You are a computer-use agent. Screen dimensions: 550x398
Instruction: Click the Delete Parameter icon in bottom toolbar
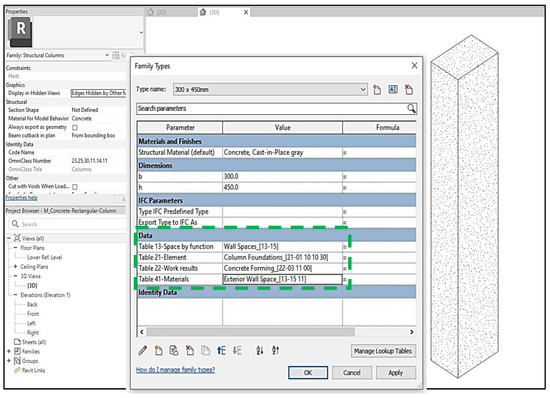point(190,350)
